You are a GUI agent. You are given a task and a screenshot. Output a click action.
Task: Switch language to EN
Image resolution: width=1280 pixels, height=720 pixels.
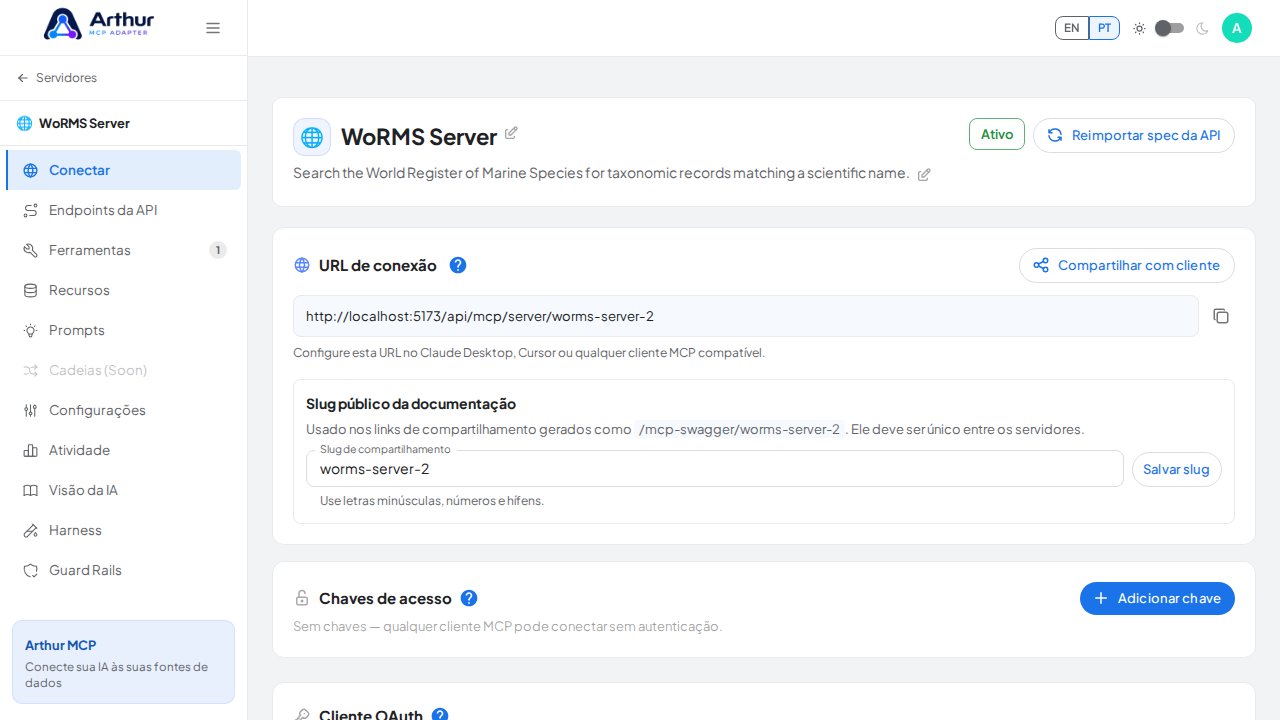pyautogui.click(x=1072, y=28)
